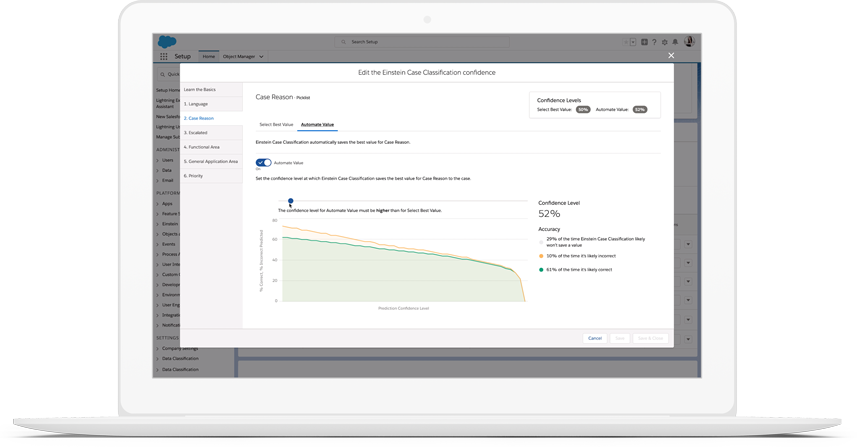Click the Save & Close button
Viewport: 857px width, 447px height.
point(650,338)
